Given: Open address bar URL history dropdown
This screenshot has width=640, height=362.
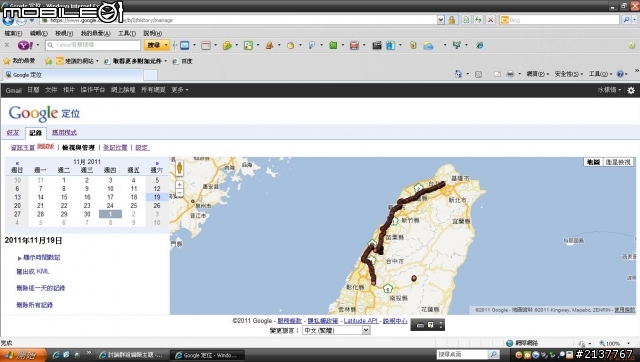Looking at the screenshot, I should coord(440,20).
